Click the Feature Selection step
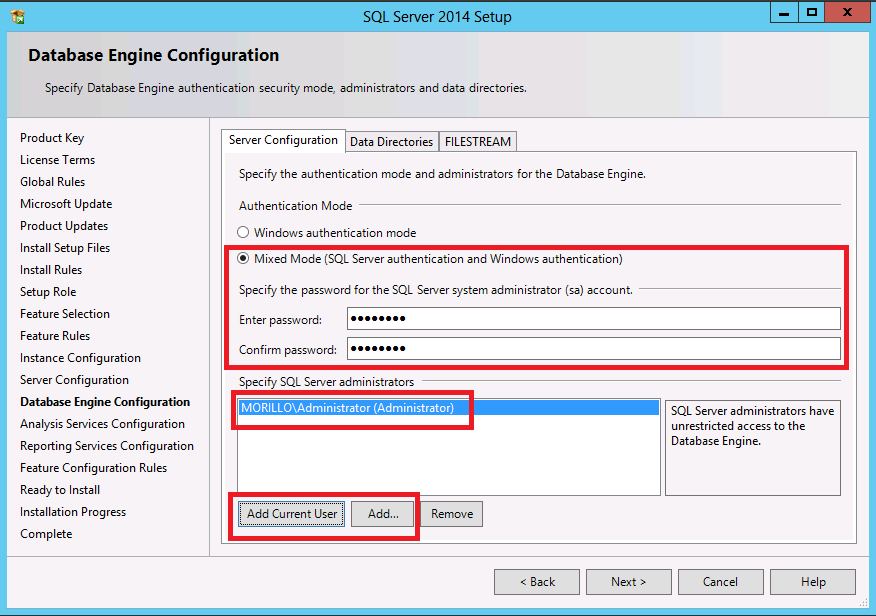The width and height of the screenshot is (876, 616). [x=65, y=314]
